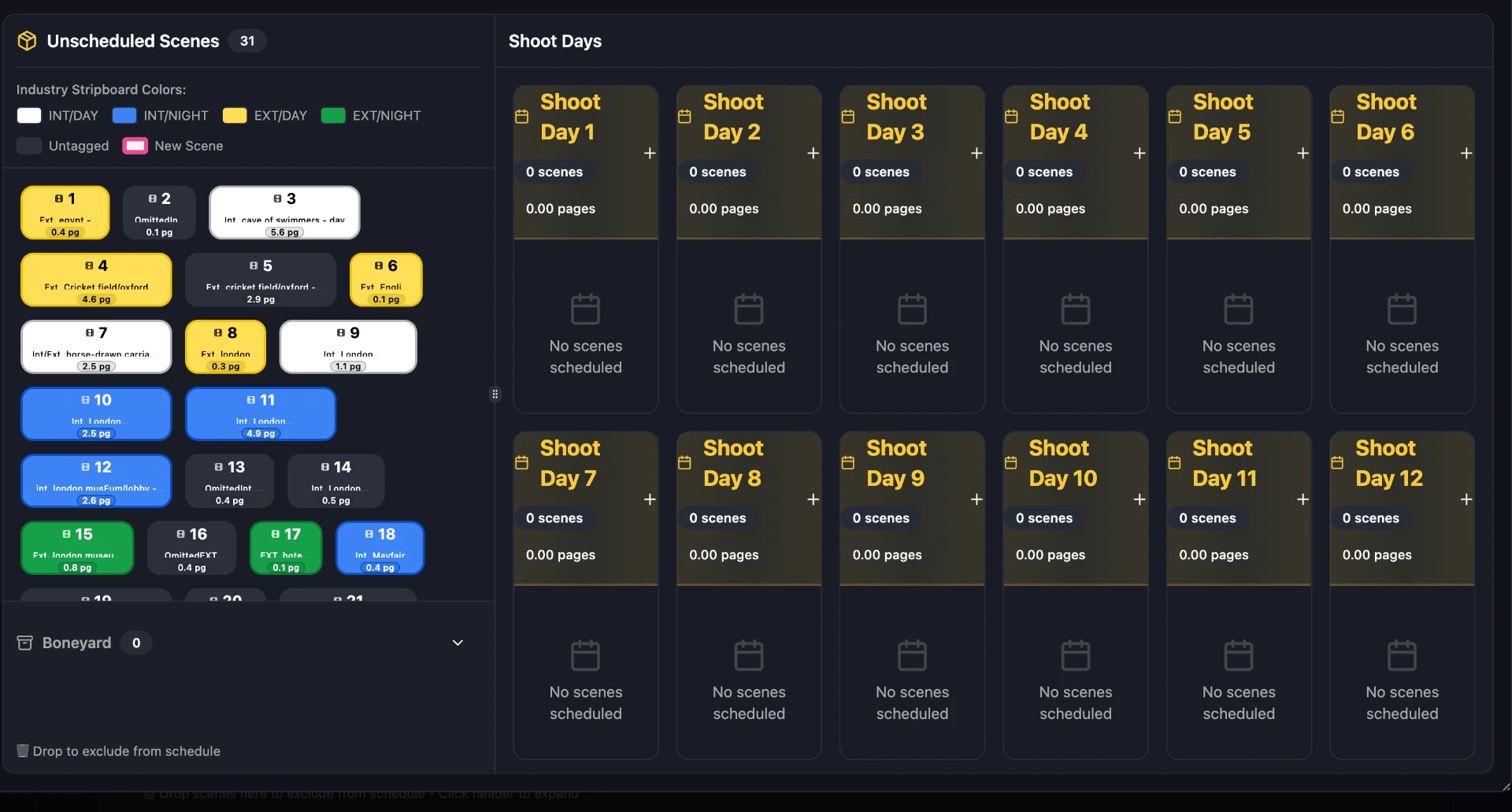This screenshot has width=1512, height=812.
Task: Click the "Drop to exclude from schedule" text
Action: (x=127, y=751)
